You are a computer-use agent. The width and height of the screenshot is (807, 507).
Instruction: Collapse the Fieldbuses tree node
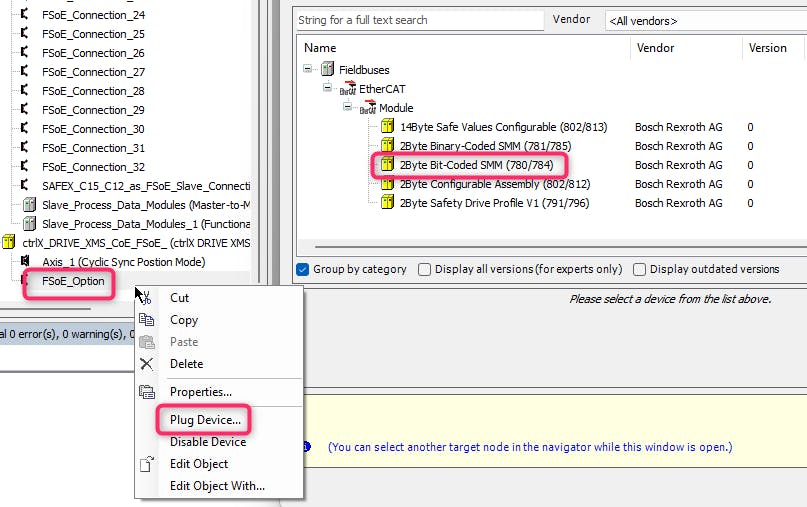click(x=309, y=70)
